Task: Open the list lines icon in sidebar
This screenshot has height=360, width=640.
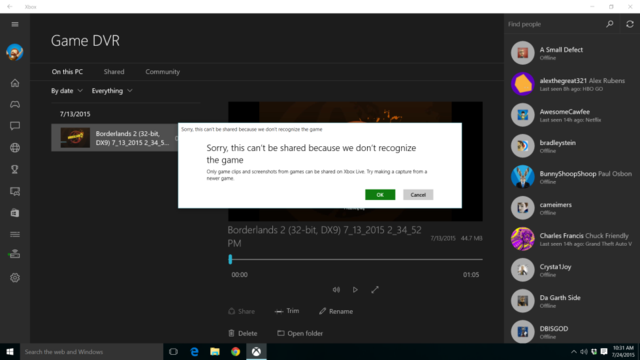Action: [15, 234]
